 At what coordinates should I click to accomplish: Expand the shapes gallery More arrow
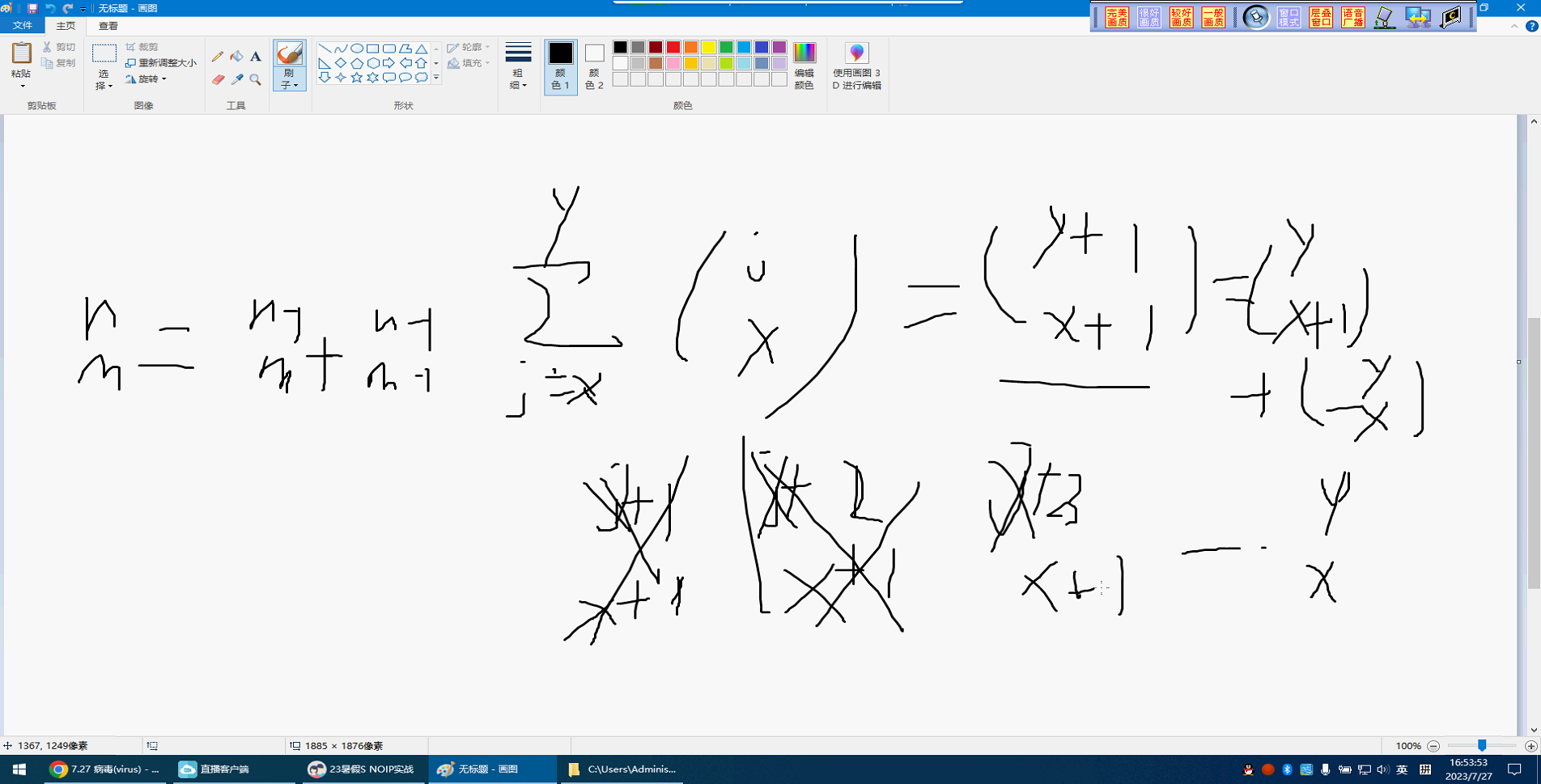click(x=436, y=78)
